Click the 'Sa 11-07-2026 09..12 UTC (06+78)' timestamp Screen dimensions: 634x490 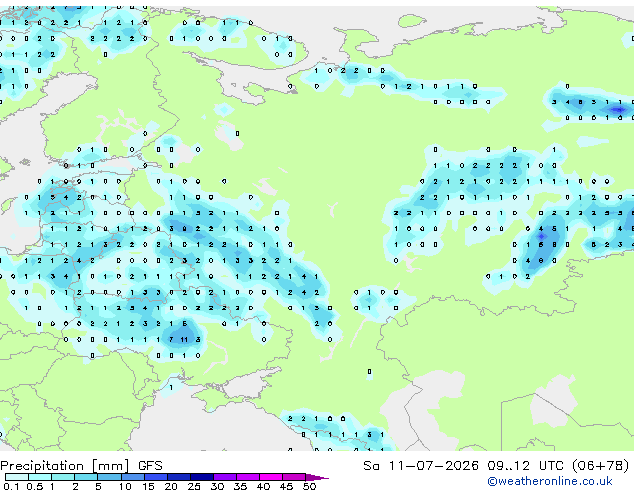(496, 466)
